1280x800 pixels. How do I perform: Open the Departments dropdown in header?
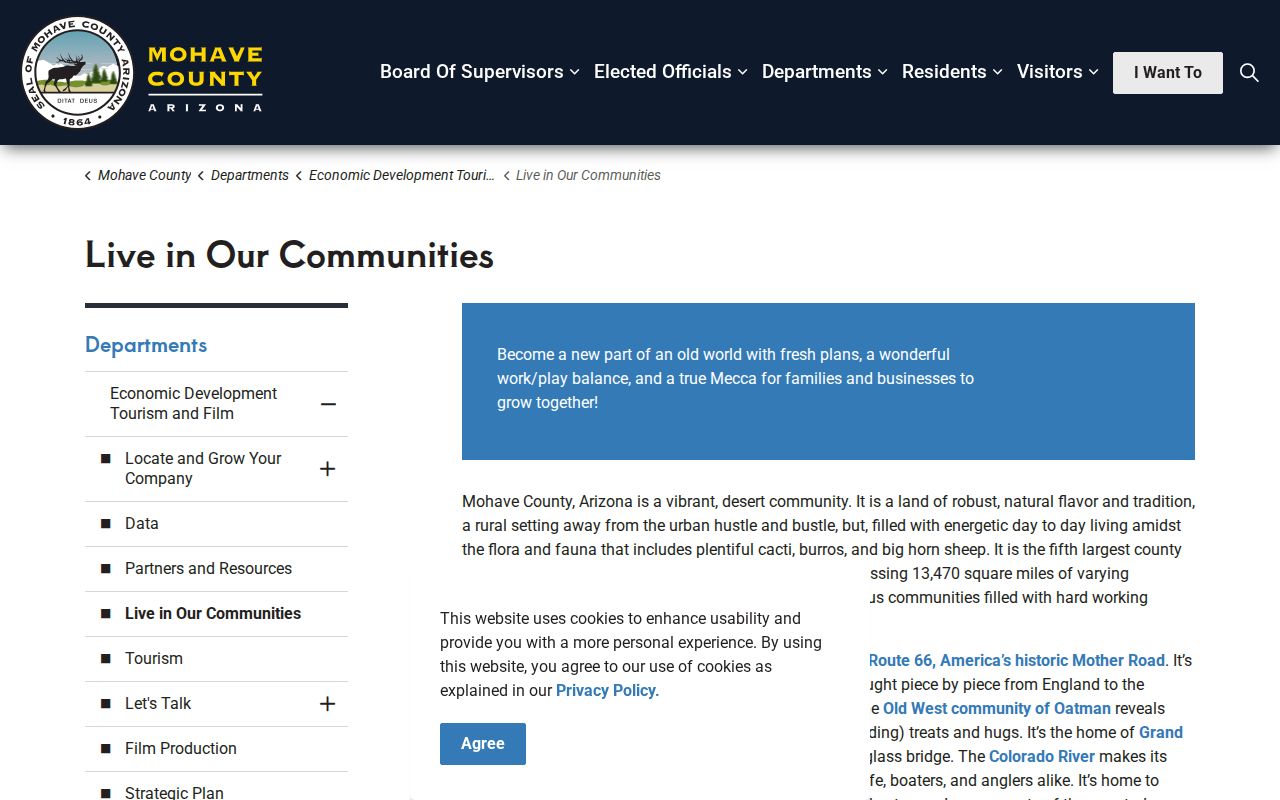click(x=825, y=72)
